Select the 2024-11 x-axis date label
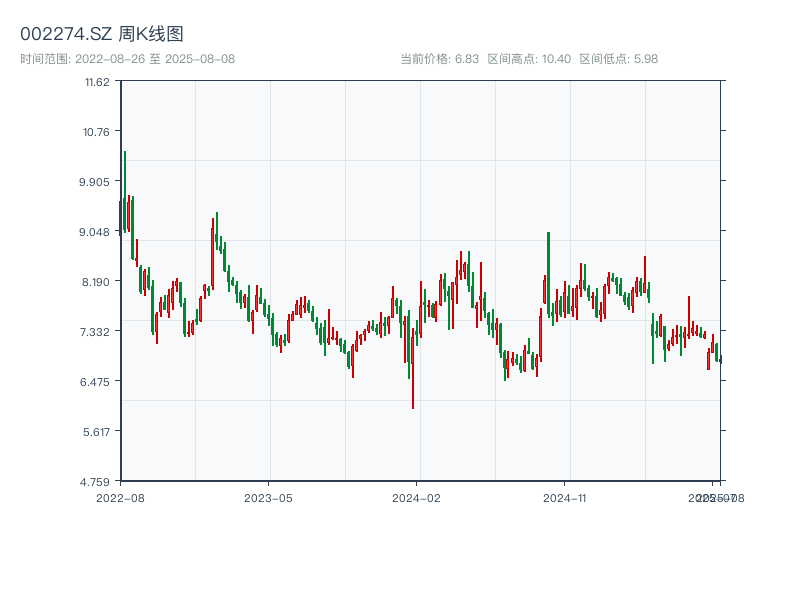 565,497
